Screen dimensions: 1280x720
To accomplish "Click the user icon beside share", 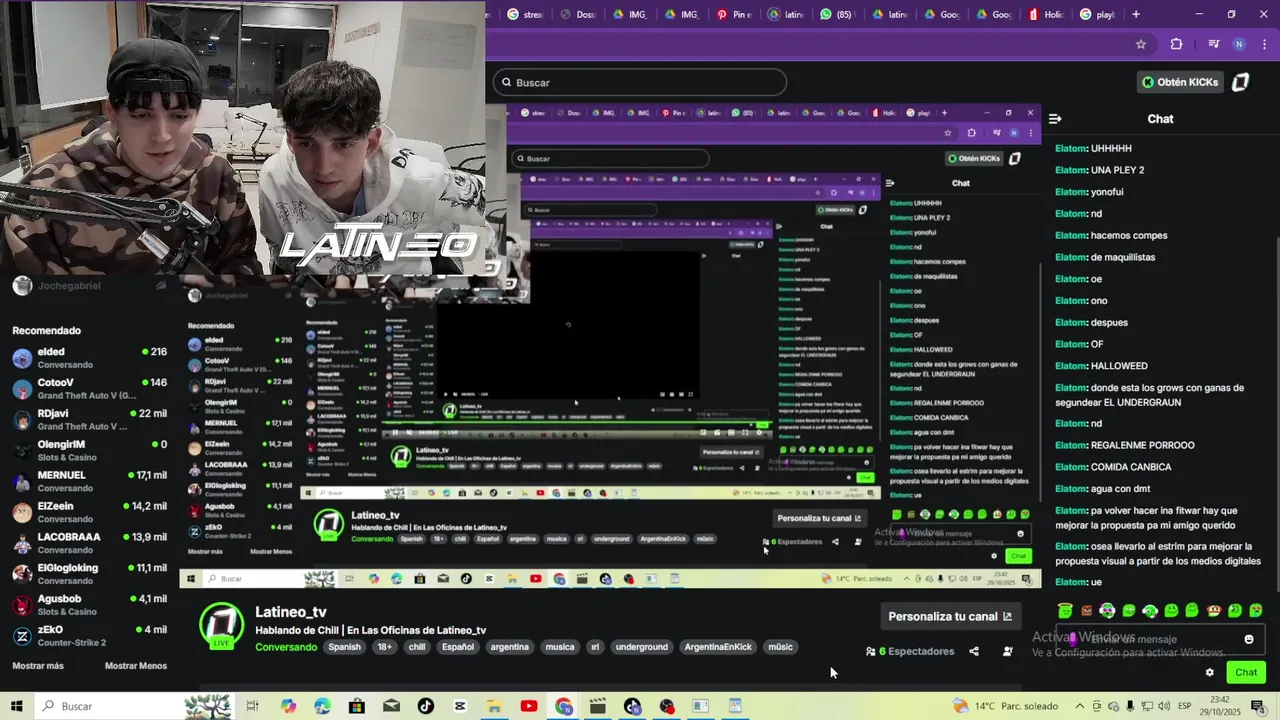I will coord(1007,652).
